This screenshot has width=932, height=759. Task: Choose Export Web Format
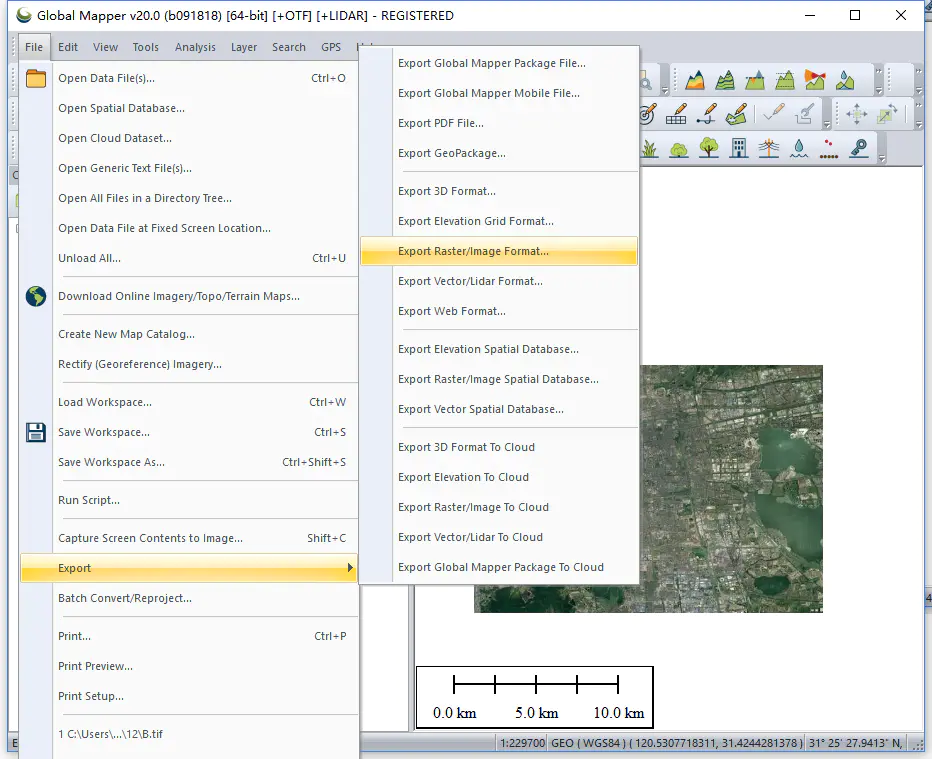[499, 311]
